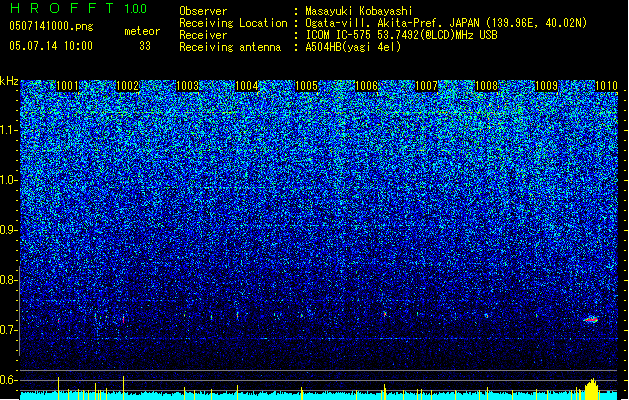The image size is (629, 400).
Task: Click the 1.1 kHz frequency tick label
Action: pos(9,130)
